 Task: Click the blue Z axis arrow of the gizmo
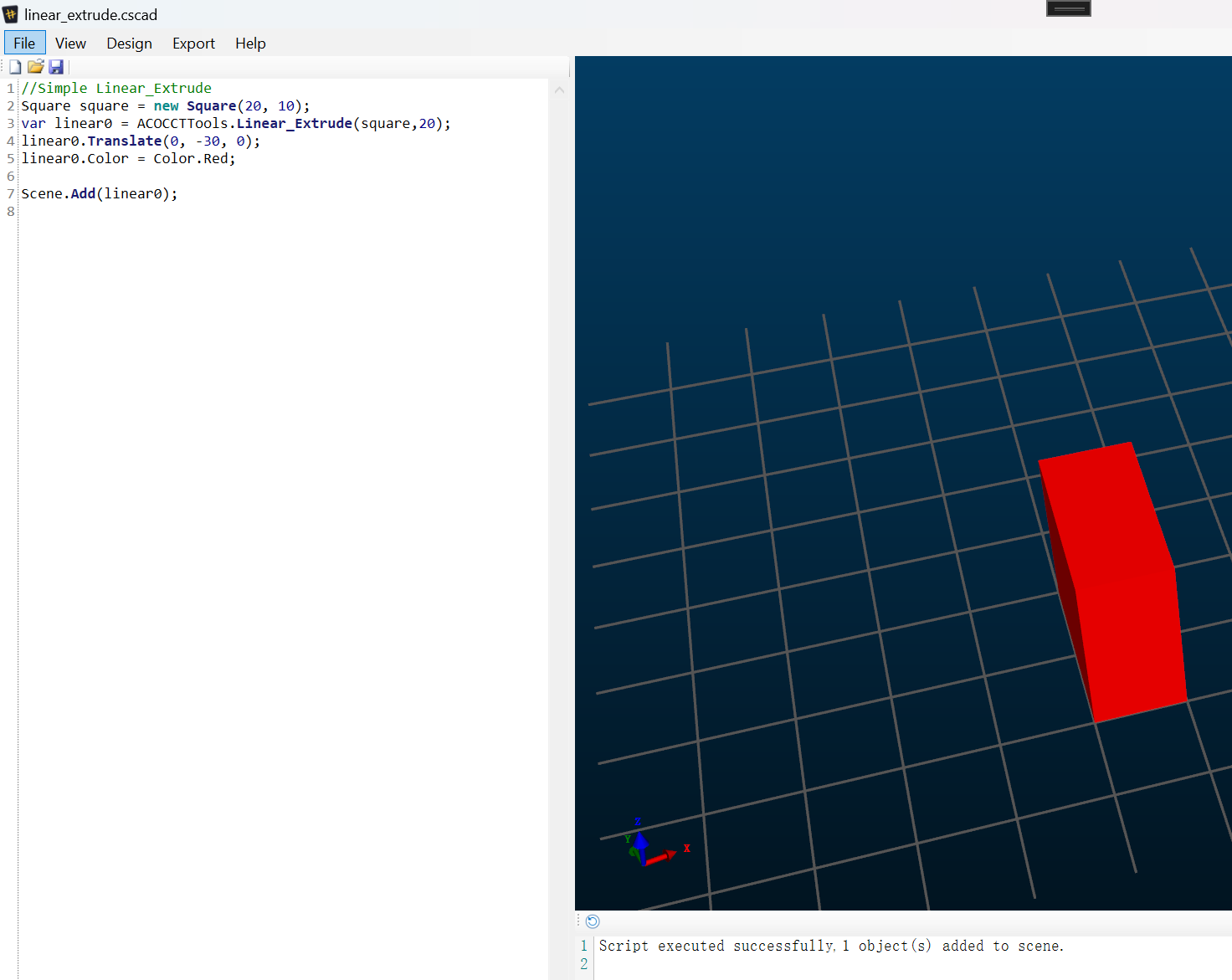pyautogui.click(x=640, y=845)
